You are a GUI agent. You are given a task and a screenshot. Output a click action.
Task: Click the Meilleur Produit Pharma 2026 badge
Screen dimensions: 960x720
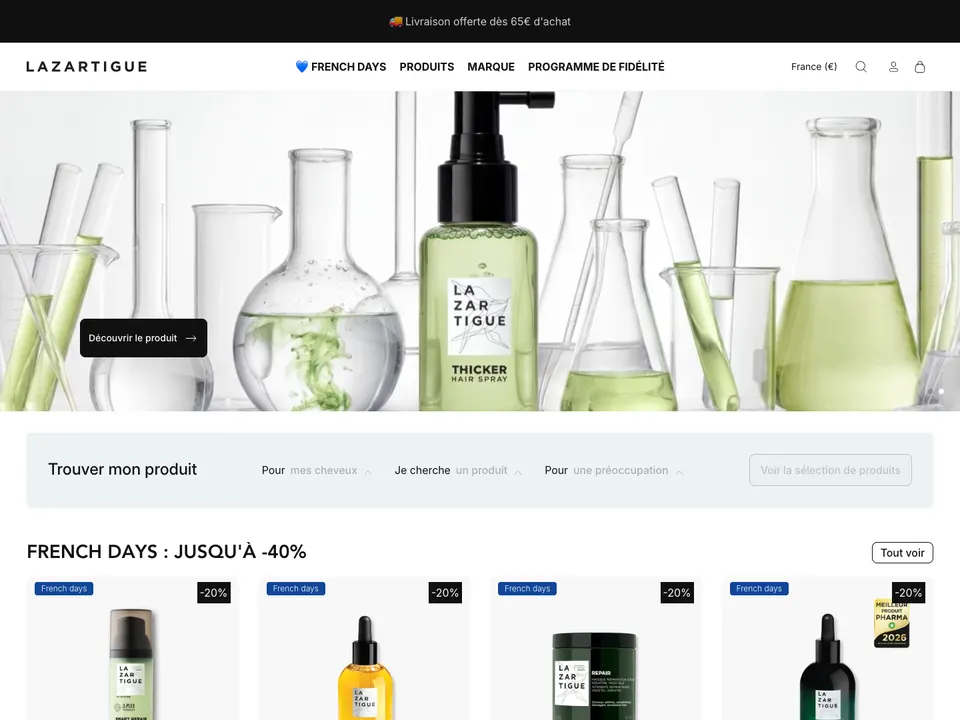pos(891,623)
